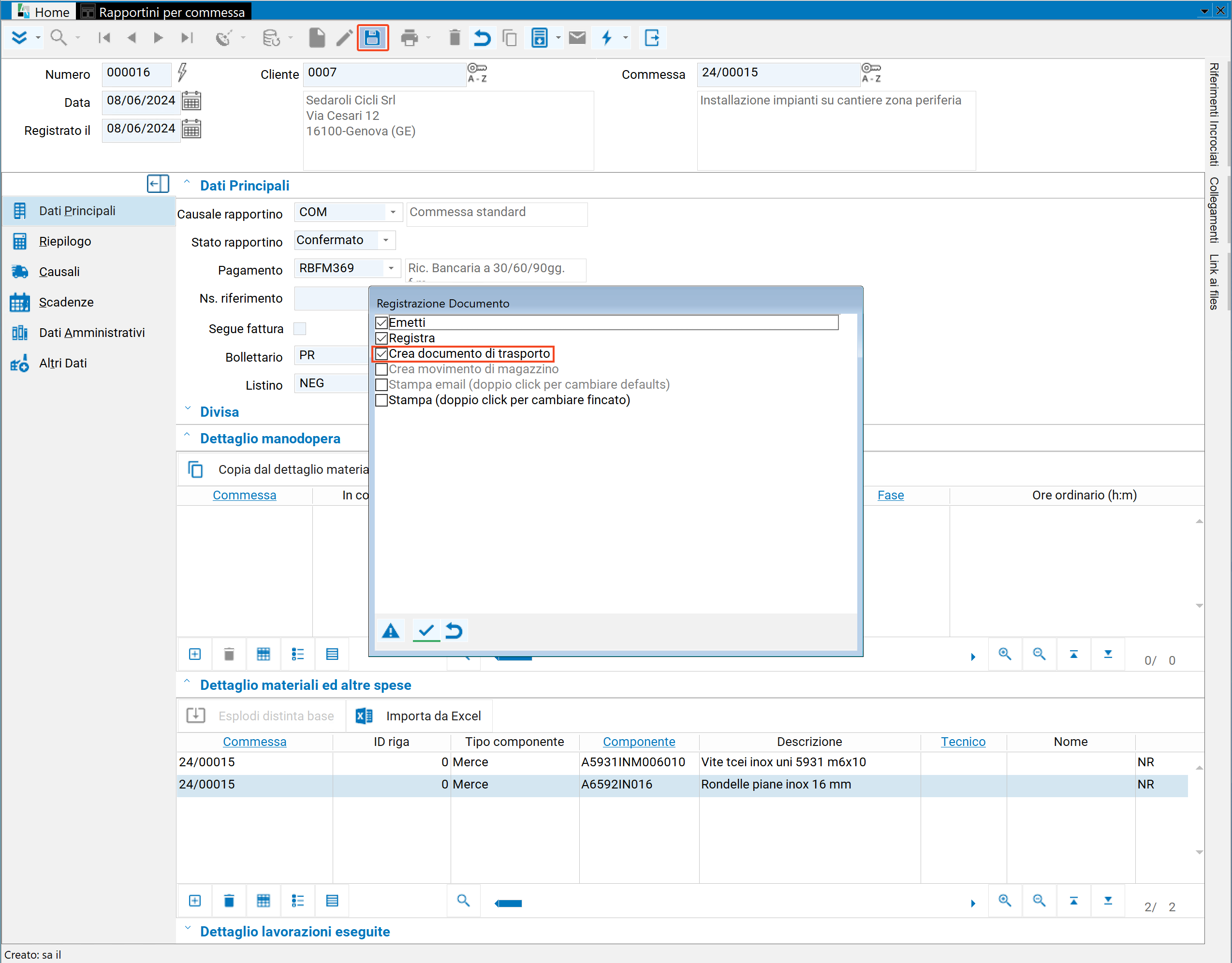Select Dati Amministrativi in side menu
The image size is (1232, 963).
(92, 333)
